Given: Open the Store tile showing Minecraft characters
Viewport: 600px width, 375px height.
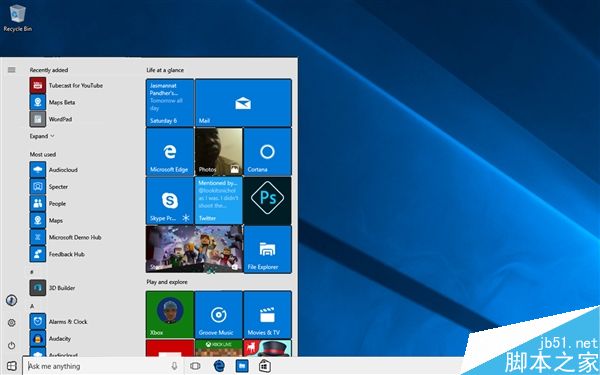Looking at the screenshot, I should [194, 249].
